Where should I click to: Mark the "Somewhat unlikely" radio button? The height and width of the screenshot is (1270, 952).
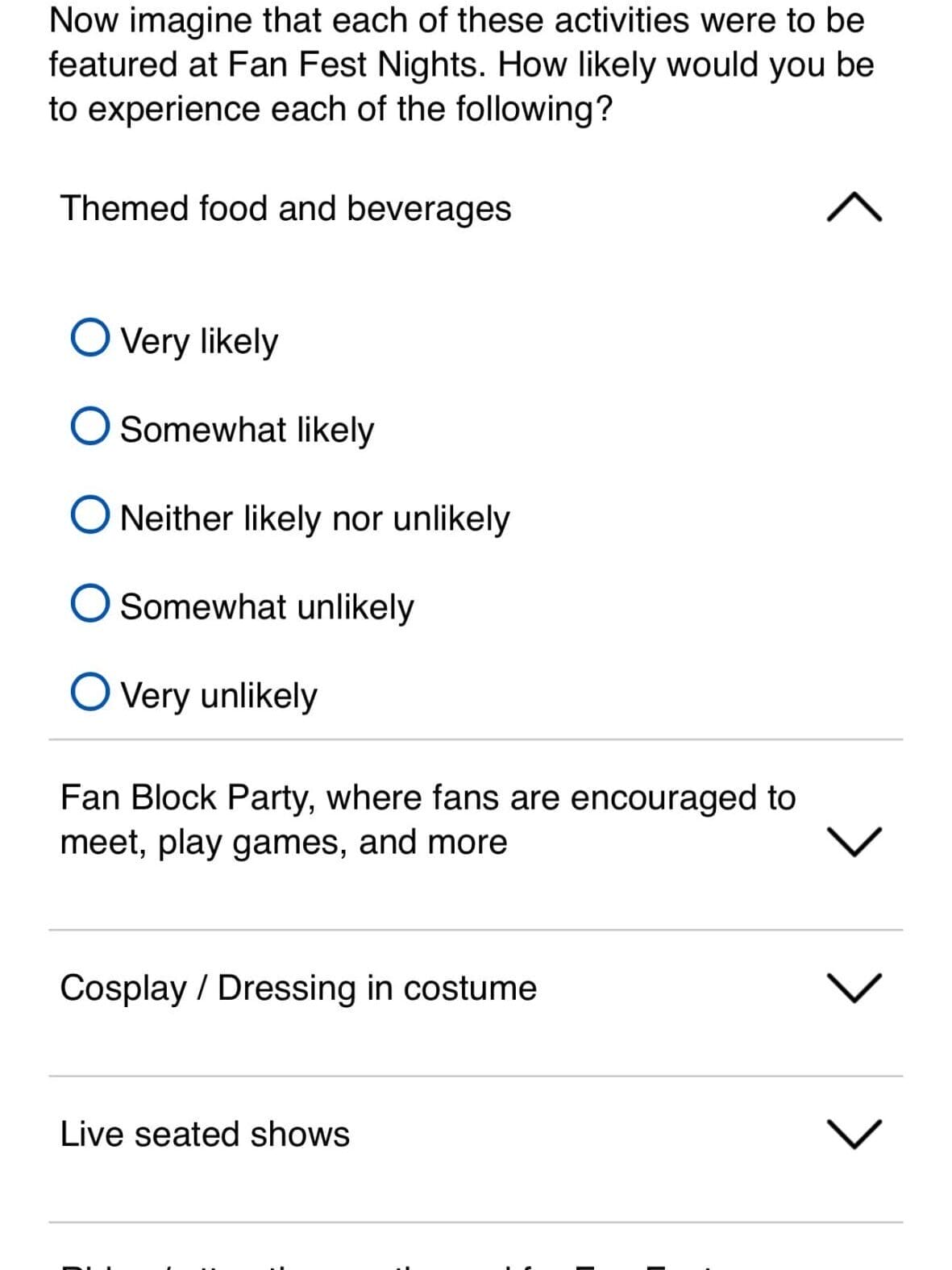click(x=89, y=604)
